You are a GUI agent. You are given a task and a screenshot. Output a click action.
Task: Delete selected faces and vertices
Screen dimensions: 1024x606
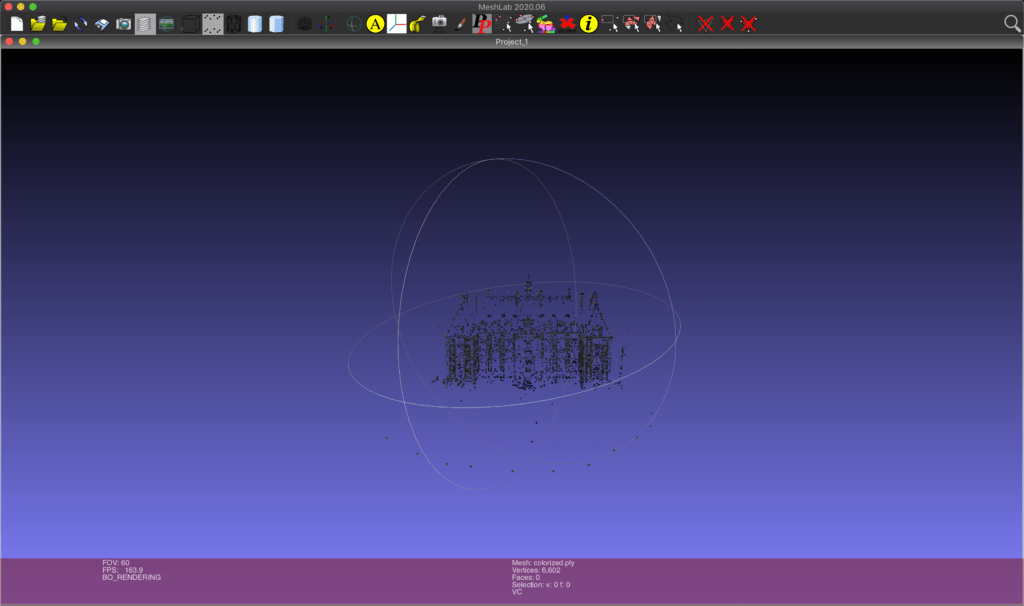pyautogui.click(x=748, y=24)
